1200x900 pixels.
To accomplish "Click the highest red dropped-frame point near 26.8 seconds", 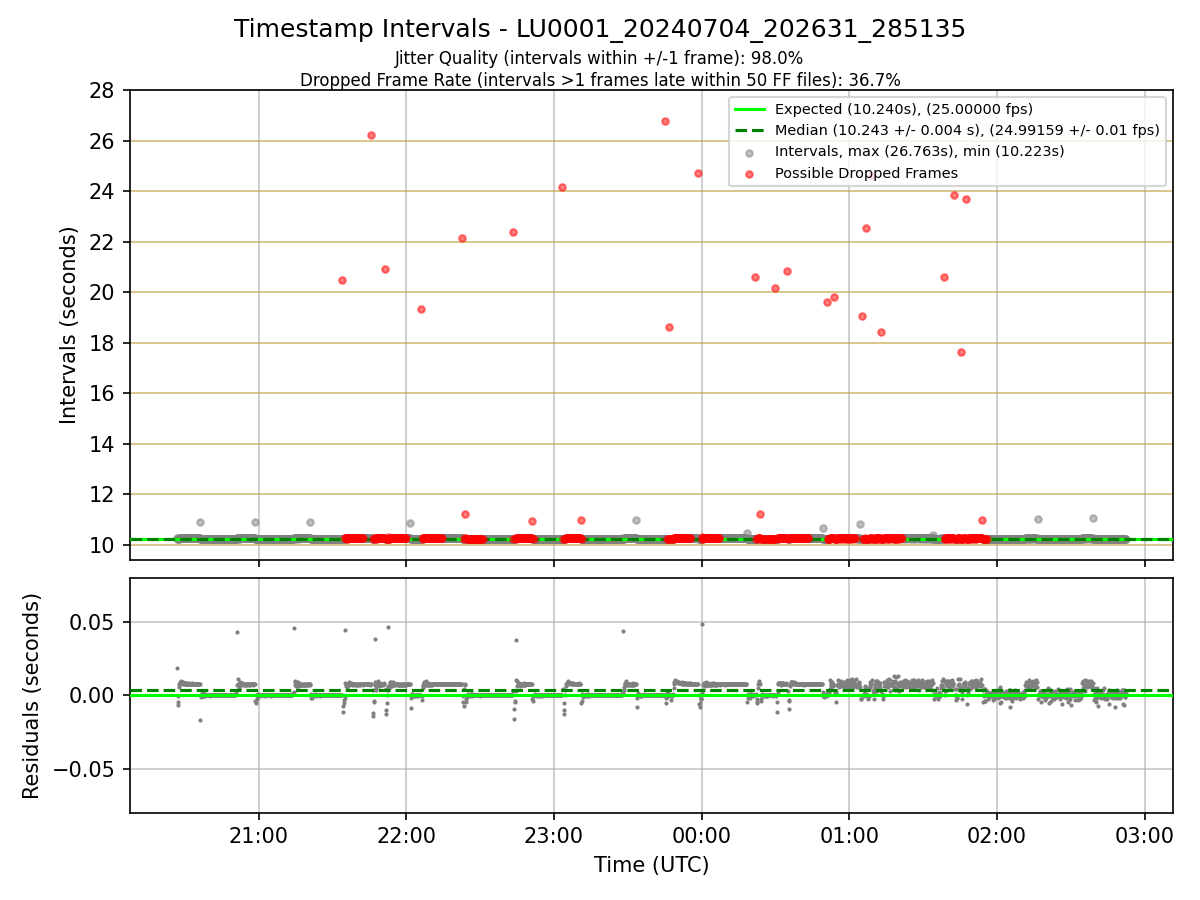I will [x=665, y=121].
